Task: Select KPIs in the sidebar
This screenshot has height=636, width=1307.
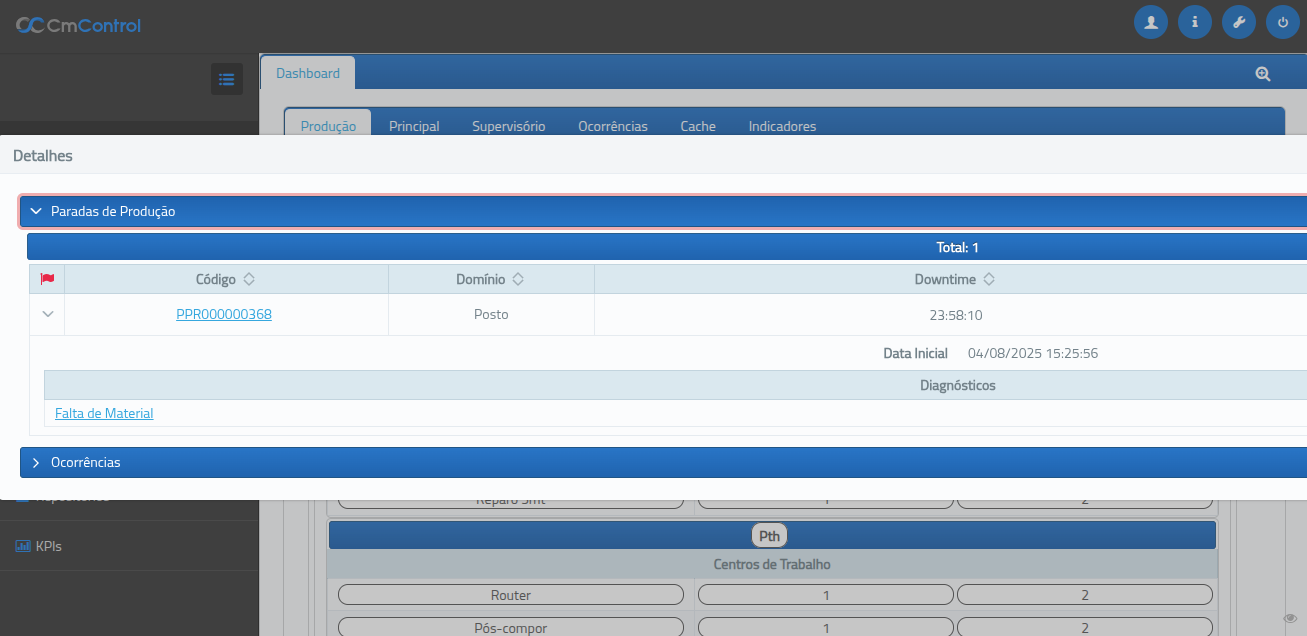Action: [48, 546]
